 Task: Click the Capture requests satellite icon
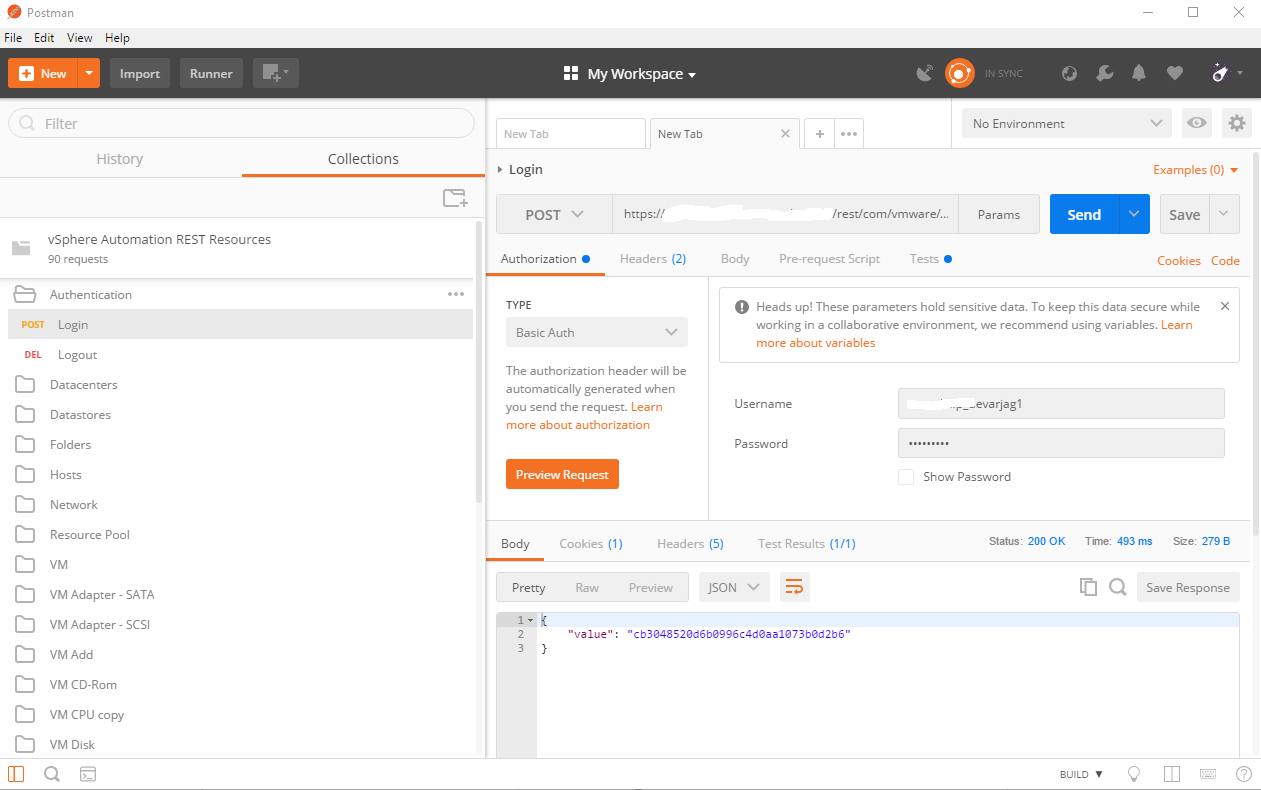pos(924,73)
